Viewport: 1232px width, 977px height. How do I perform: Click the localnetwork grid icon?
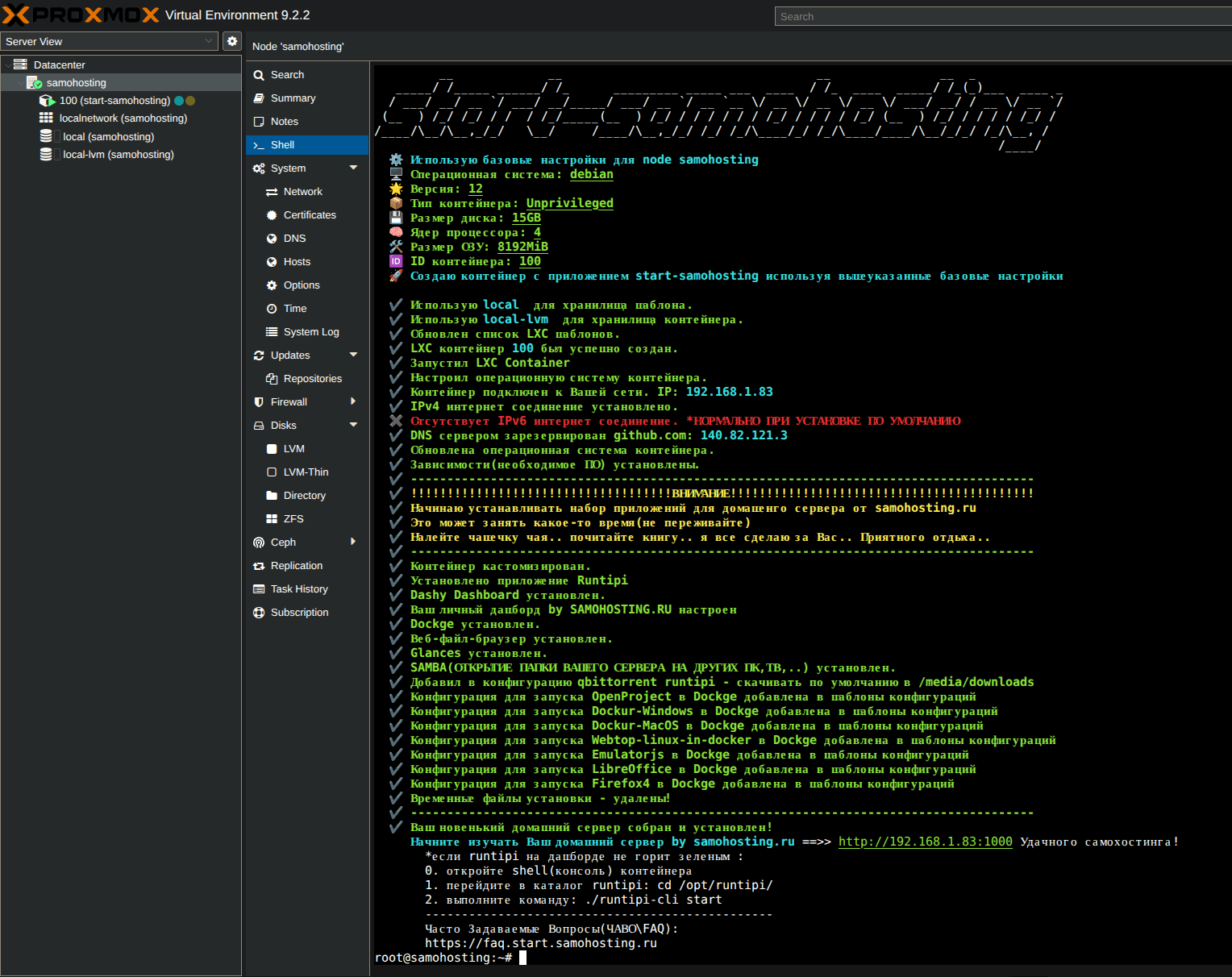(46, 118)
